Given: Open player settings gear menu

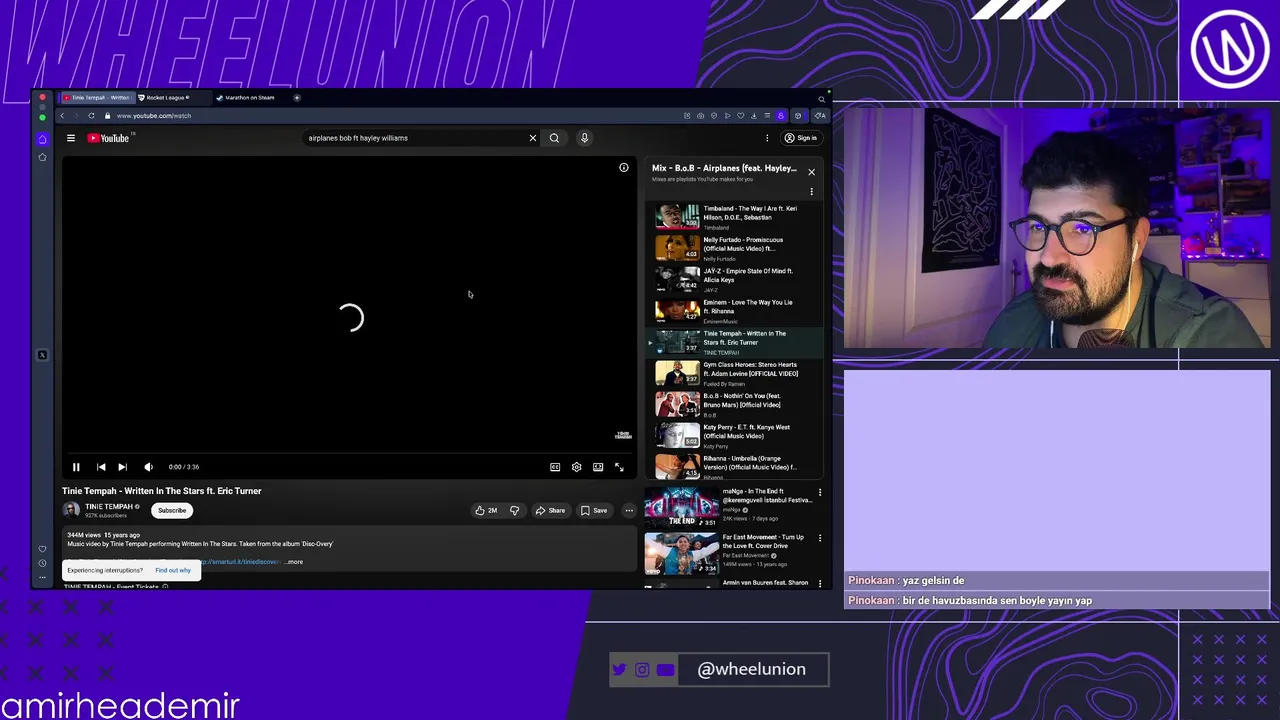Looking at the screenshot, I should 576,467.
